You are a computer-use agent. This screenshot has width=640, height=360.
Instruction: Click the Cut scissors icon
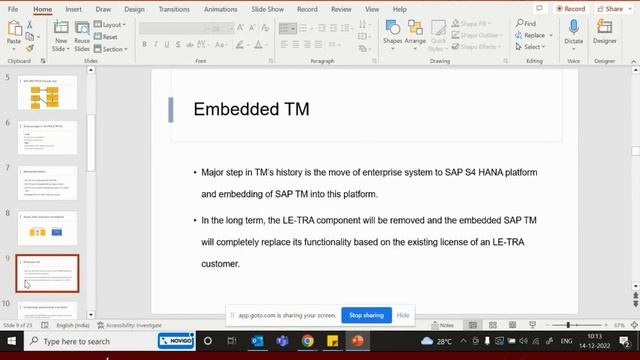click(x=30, y=25)
